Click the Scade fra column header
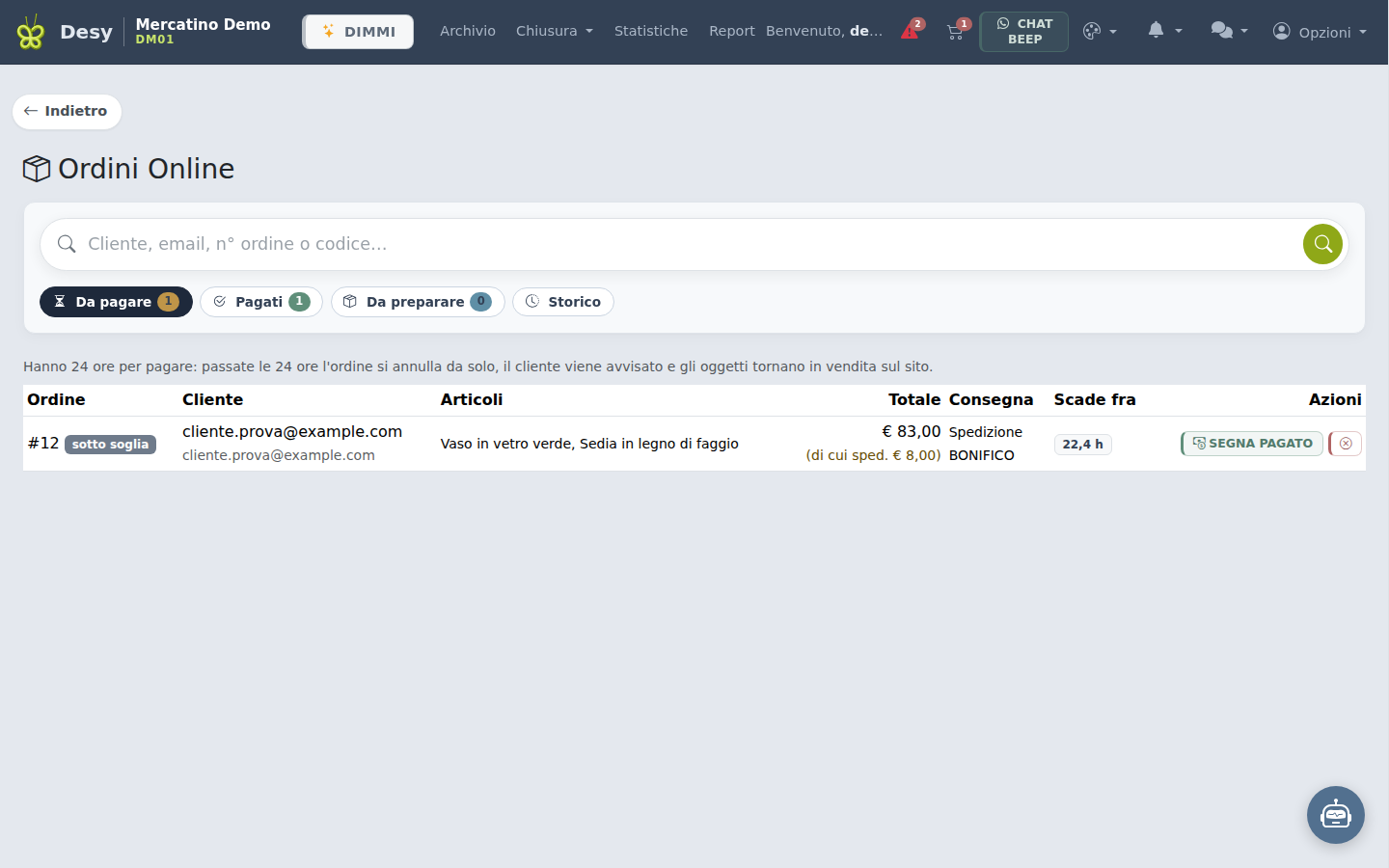Screen dimensions: 1389x868 coord(1095,399)
